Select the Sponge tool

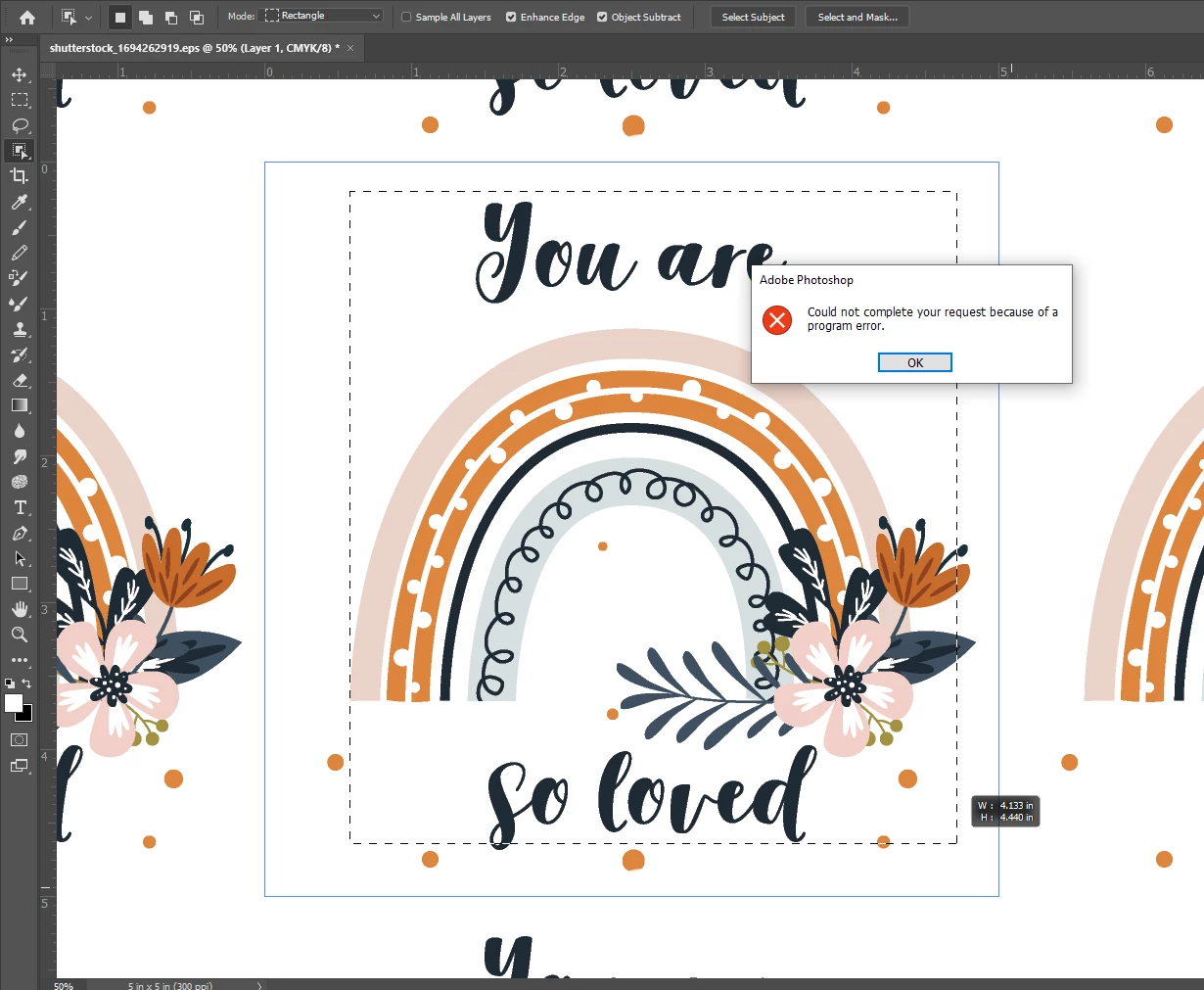pyautogui.click(x=19, y=482)
